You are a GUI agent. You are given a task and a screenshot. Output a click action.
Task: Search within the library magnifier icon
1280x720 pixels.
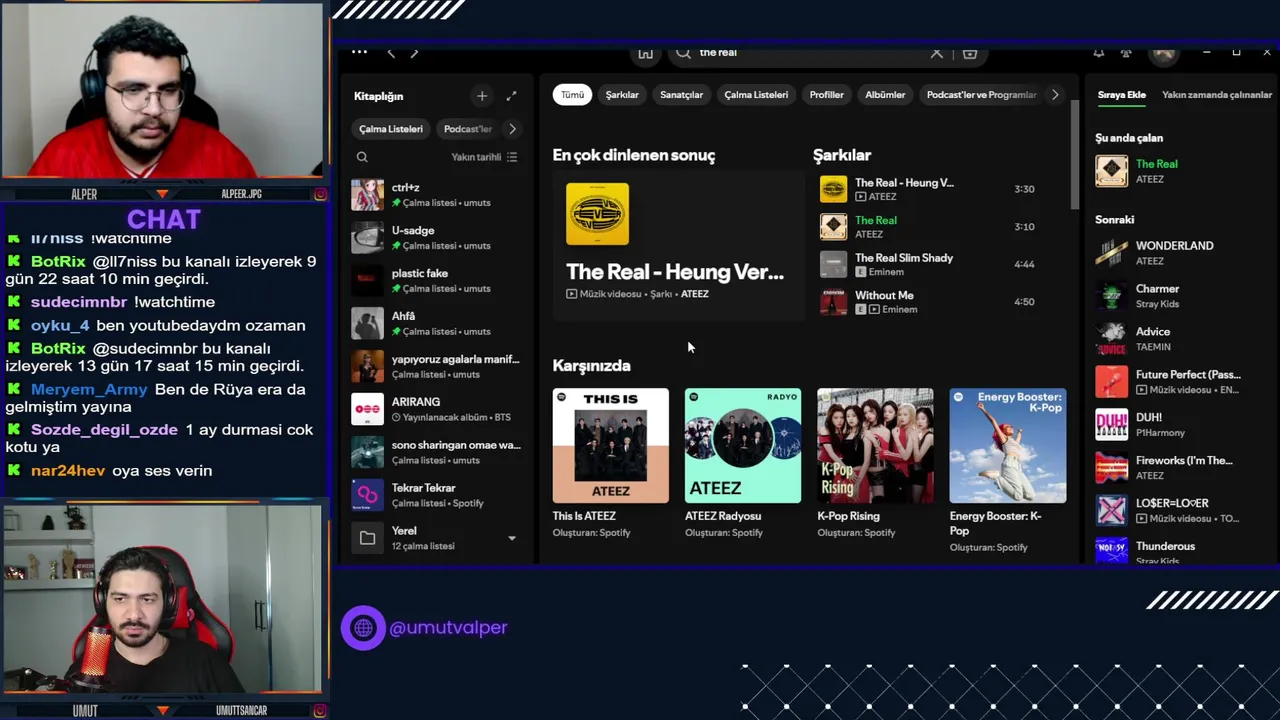tap(362, 157)
